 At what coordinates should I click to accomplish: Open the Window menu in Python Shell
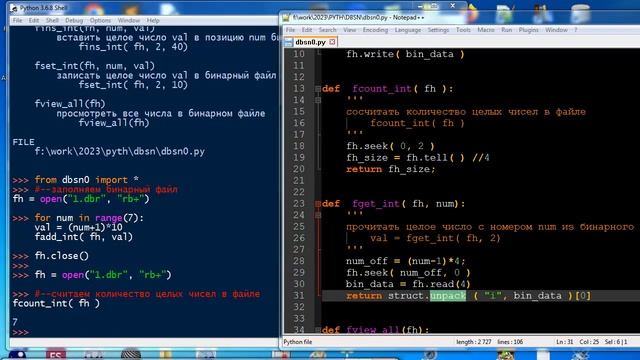[x=129, y=20]
